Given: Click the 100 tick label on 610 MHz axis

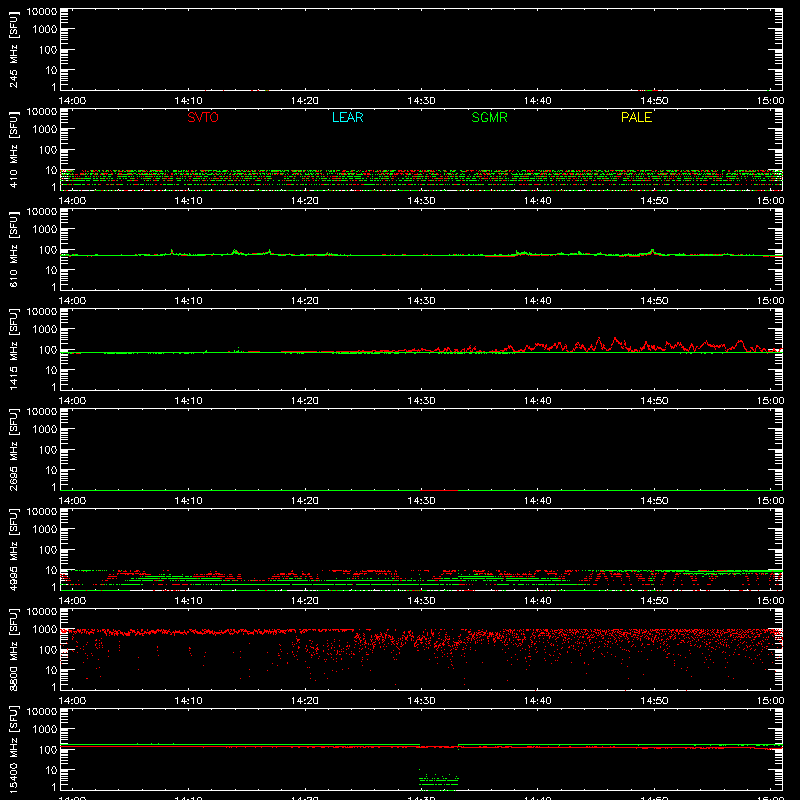Looking at the screenshot, I should tap(48, 250).
